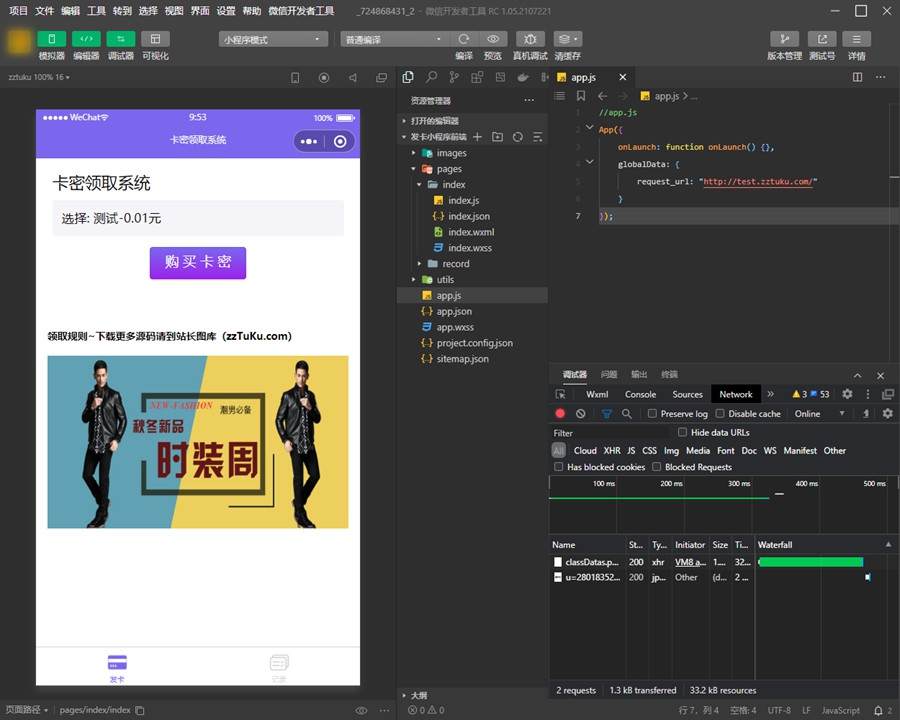Click the network filter funnel icon

tap(606, 413)
